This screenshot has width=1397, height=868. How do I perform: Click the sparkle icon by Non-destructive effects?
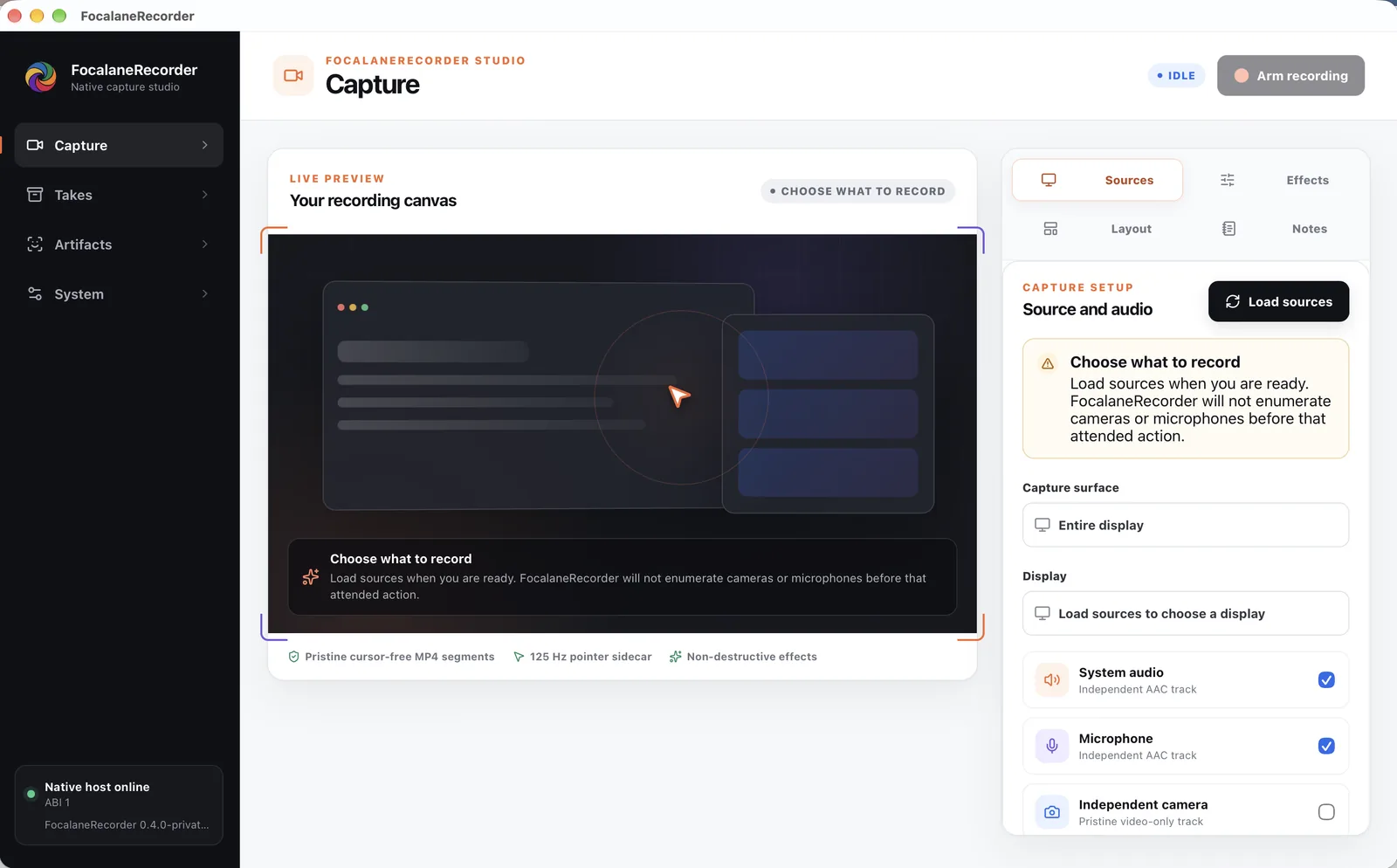click(675, 657)
